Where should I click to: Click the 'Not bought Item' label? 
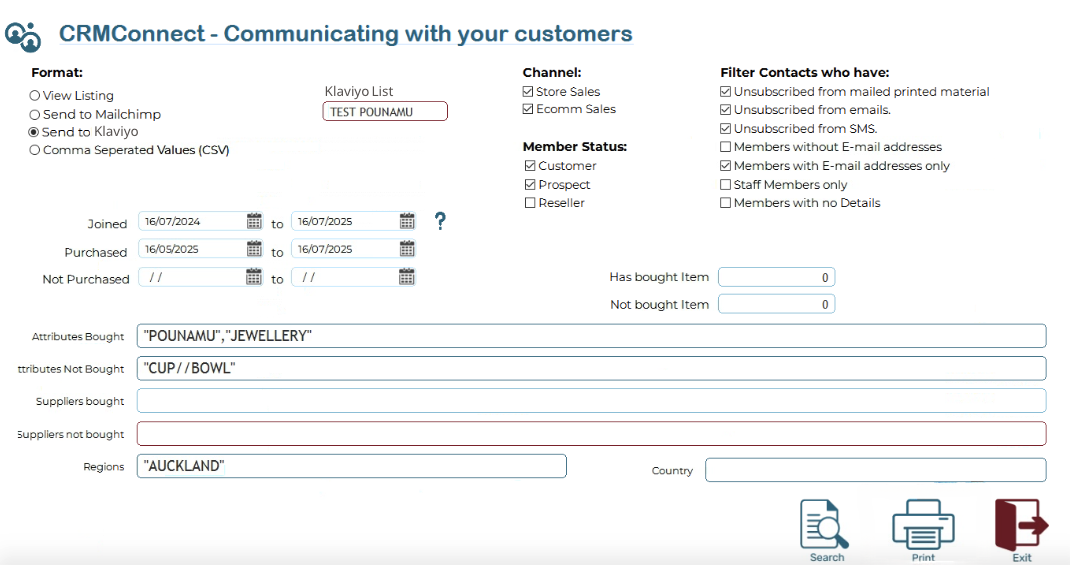pos(659,305)
